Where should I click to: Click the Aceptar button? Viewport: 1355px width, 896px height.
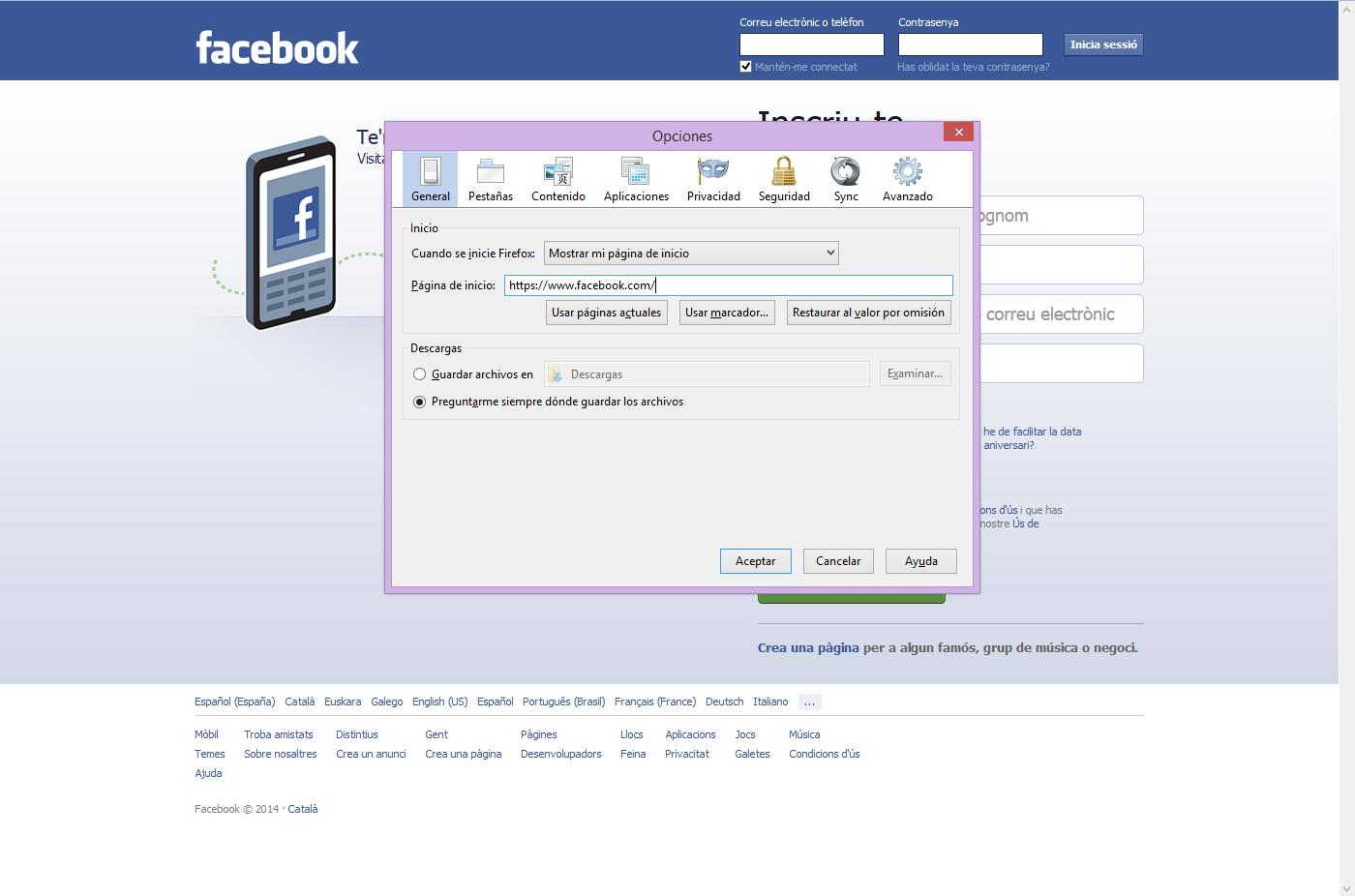[755, 560]
